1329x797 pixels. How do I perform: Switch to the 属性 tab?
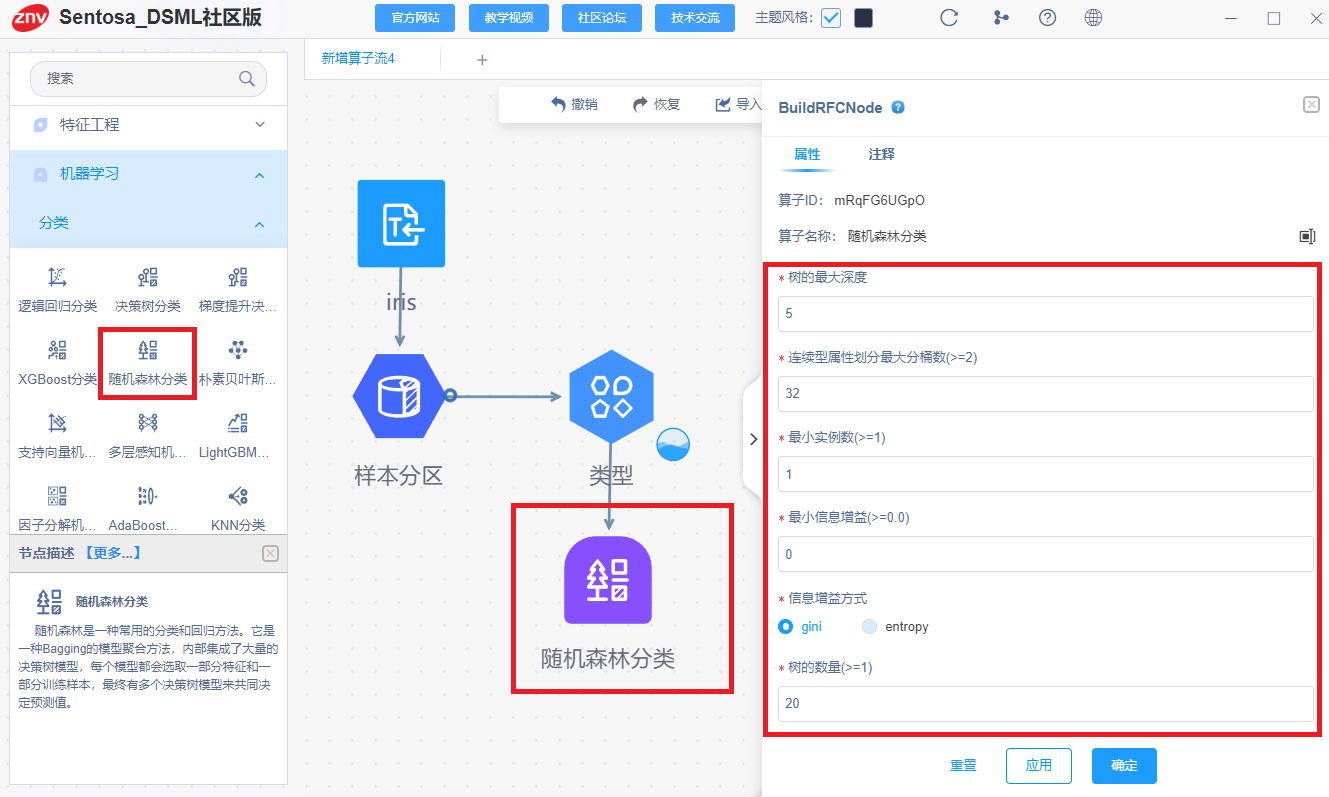pyautogui.click(x=807, y=155)
